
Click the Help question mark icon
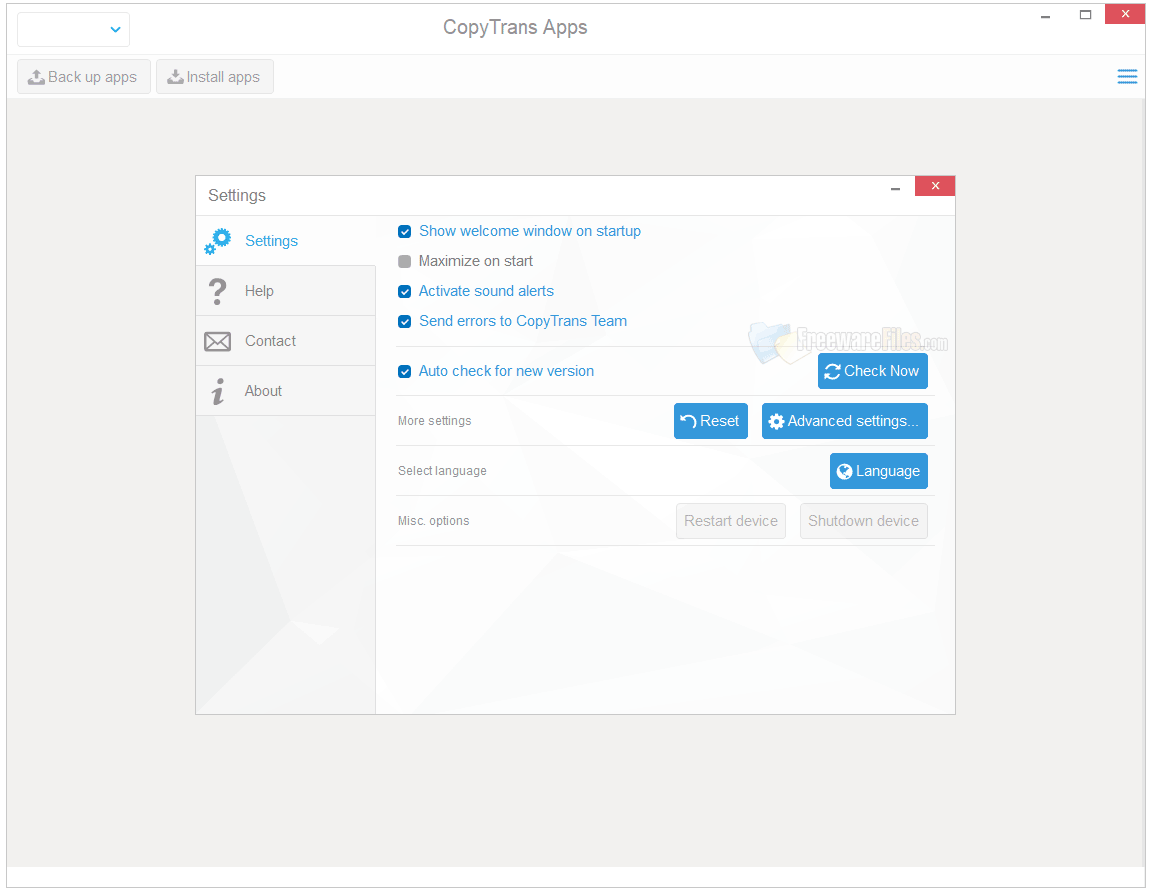(x=218, y=290)
